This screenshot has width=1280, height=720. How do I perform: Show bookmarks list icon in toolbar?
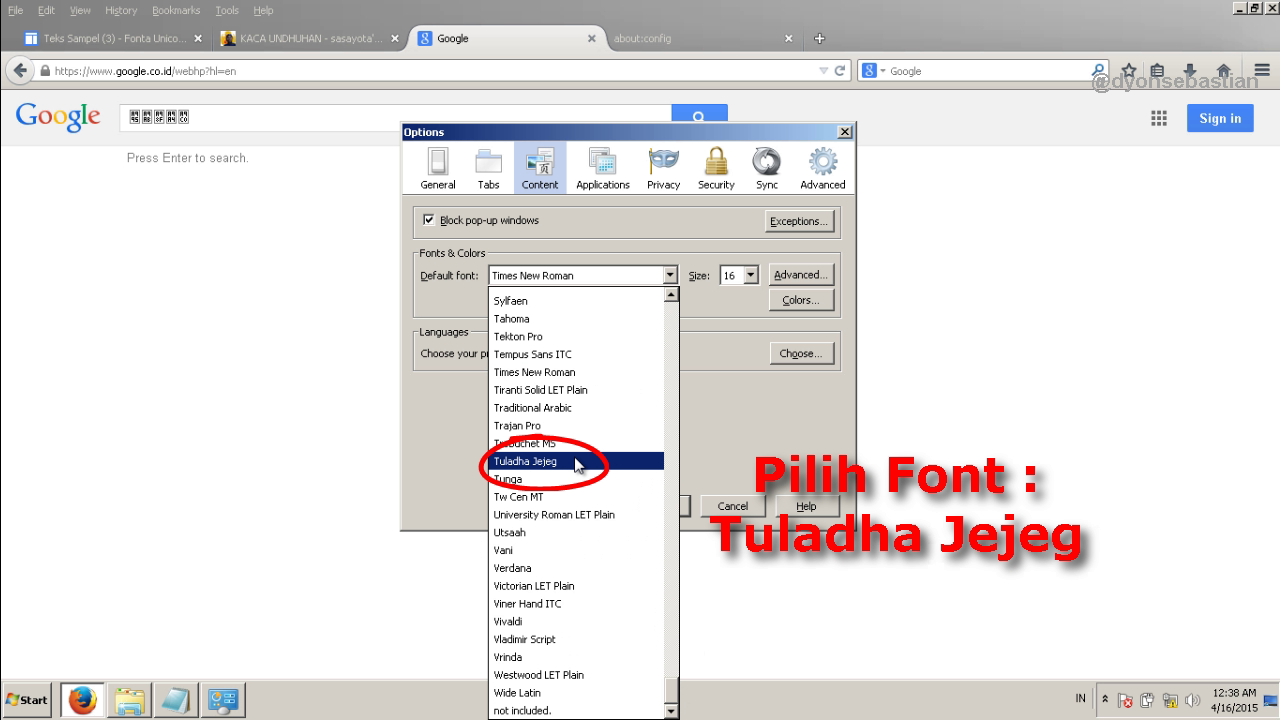pos(1158,71)
